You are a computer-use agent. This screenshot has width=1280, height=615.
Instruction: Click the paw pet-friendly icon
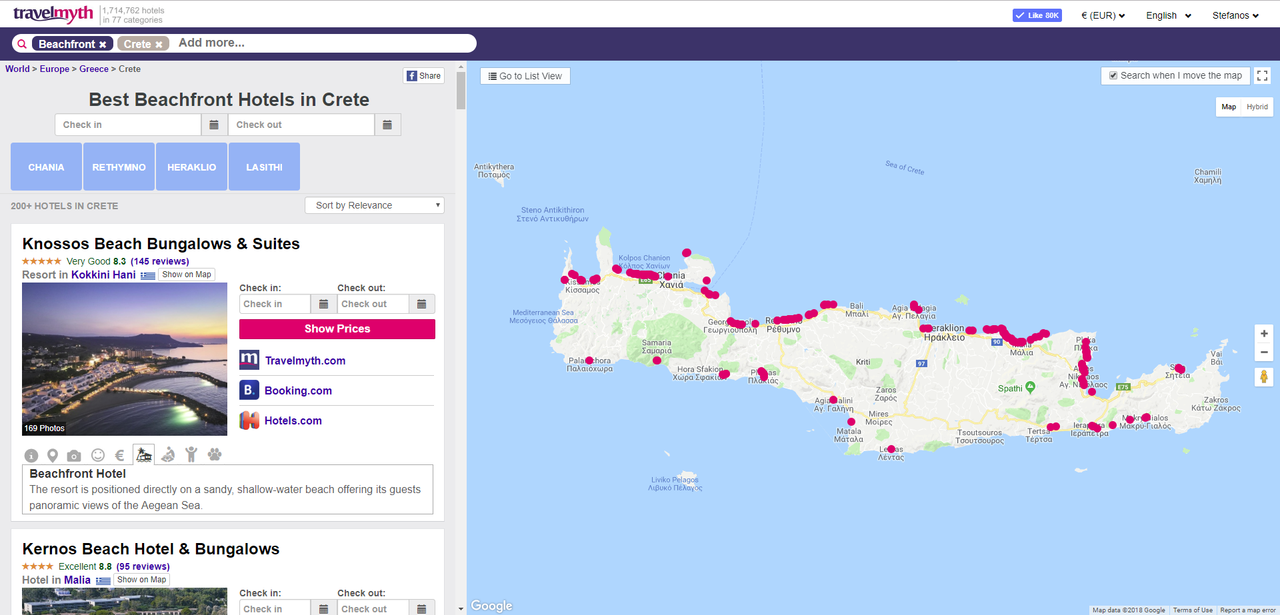pos(214,455)
